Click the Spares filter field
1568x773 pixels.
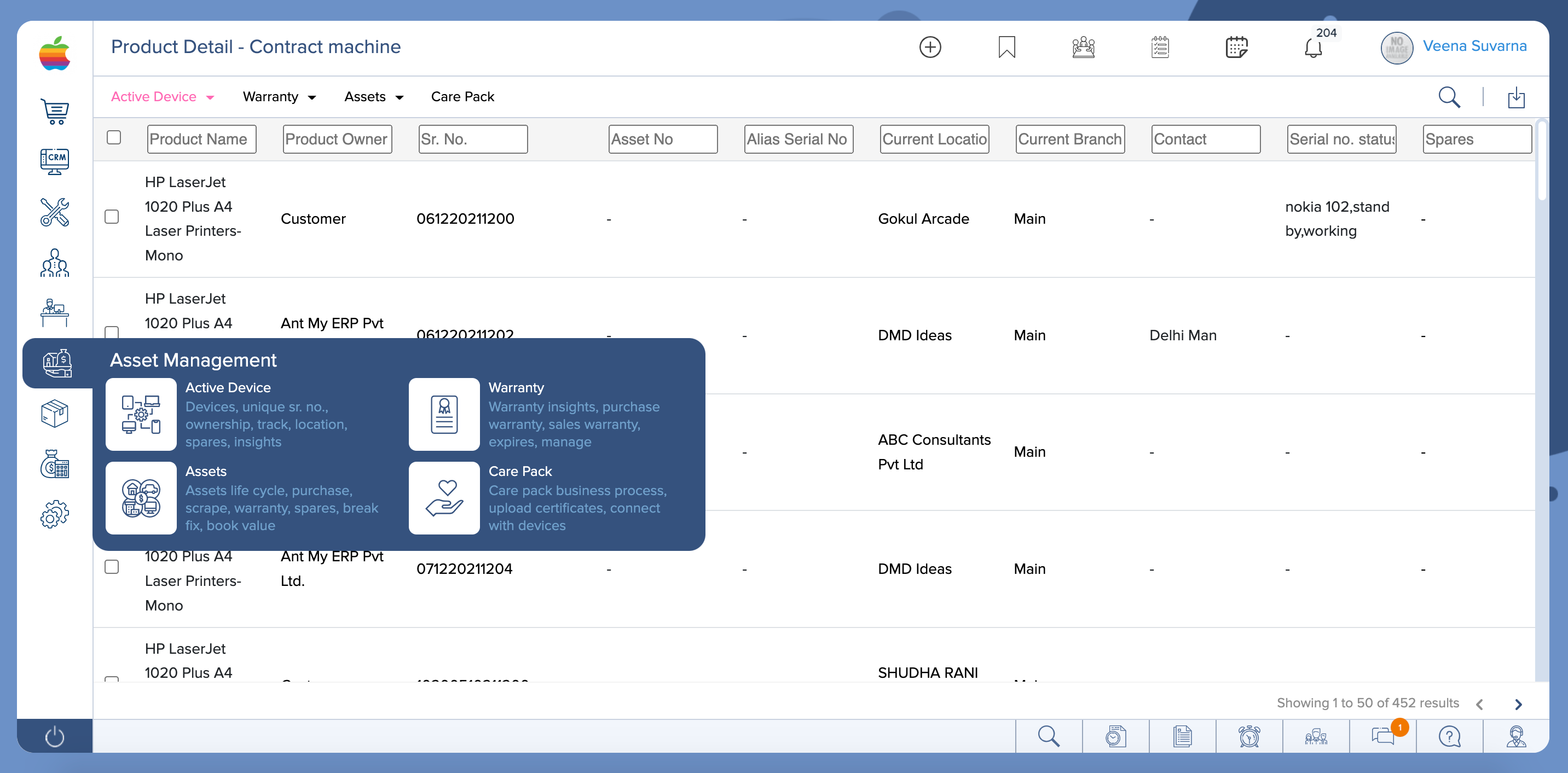tap(1477, 139)
